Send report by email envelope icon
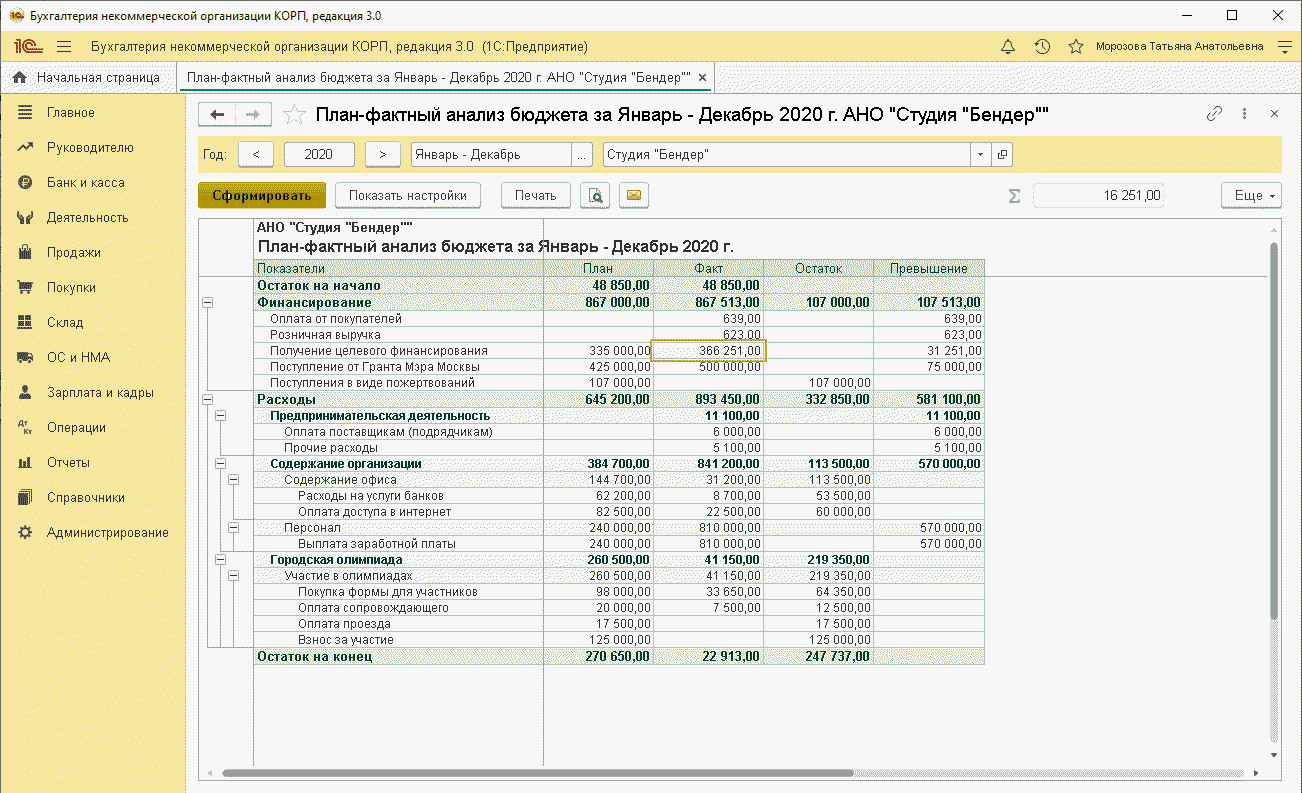 [633, 196]
